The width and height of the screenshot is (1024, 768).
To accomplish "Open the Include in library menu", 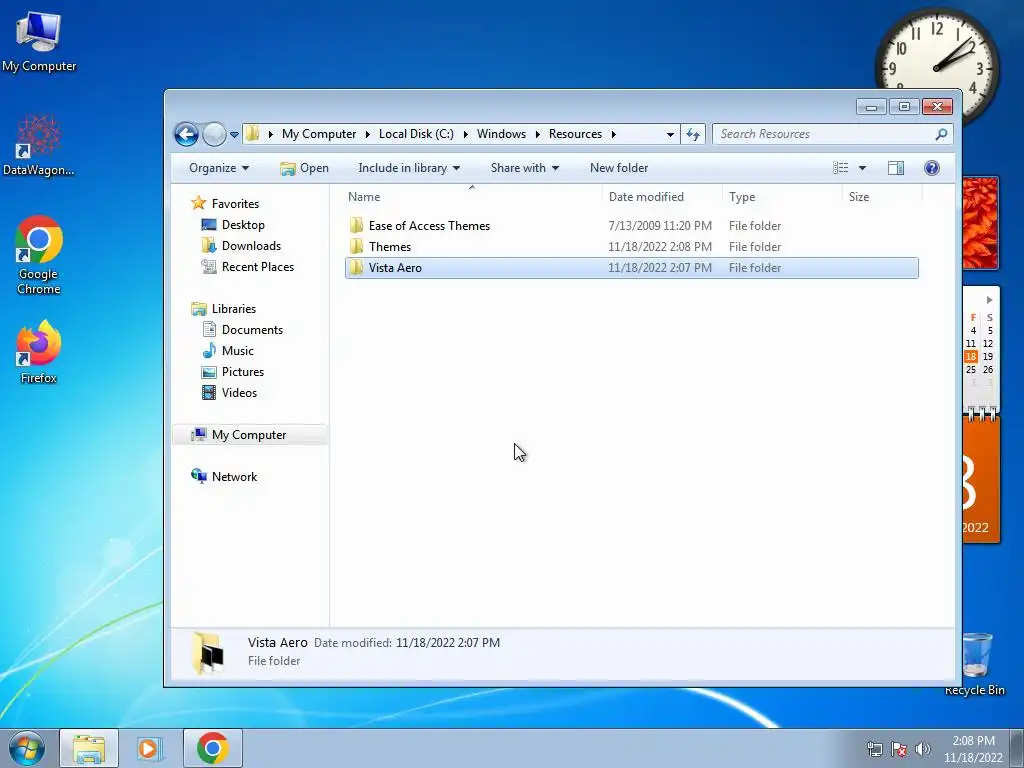I will click(409, 168).
